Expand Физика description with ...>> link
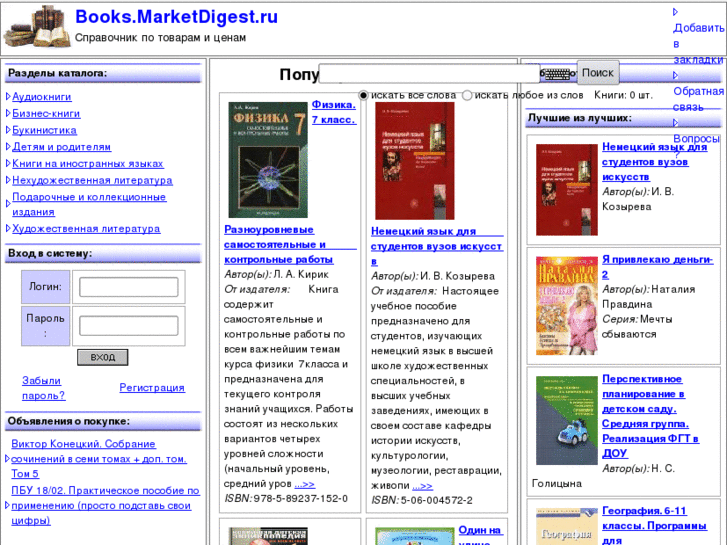Image resolution: width=727 pixels, height=545 pixels. [x=305, y=484]
